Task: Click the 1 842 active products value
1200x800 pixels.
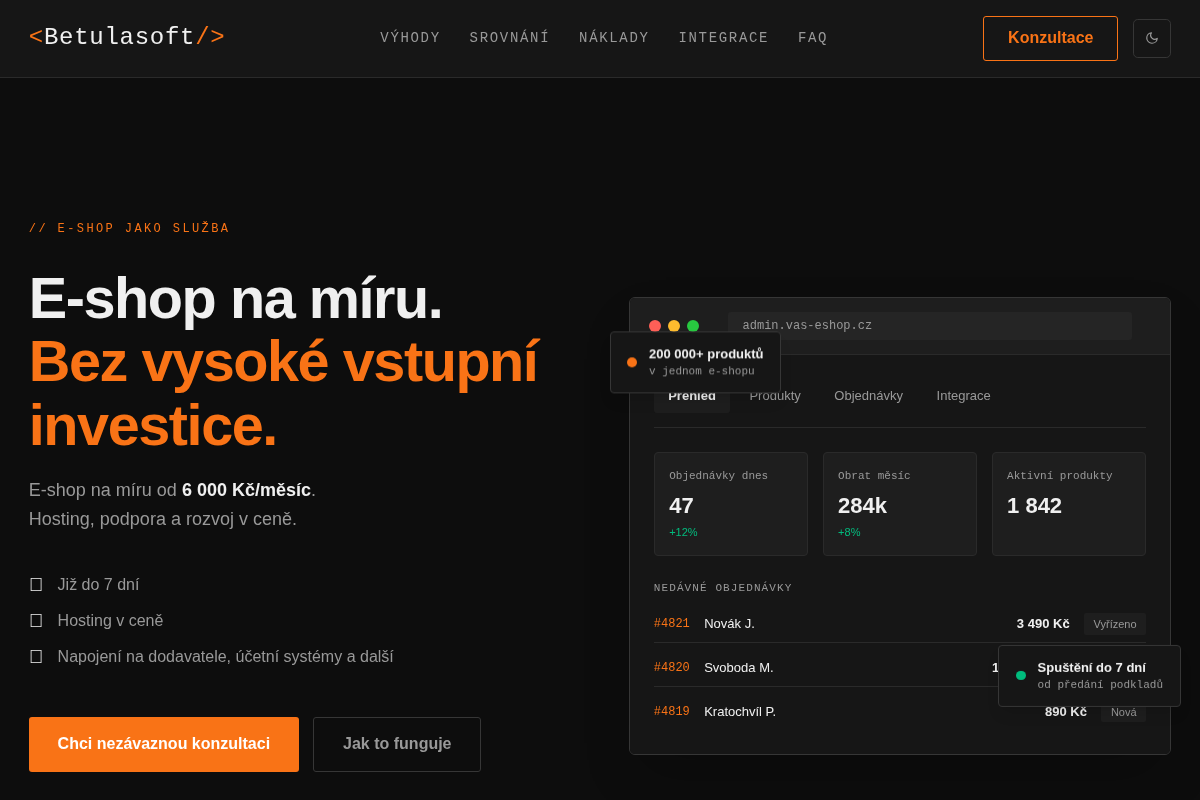Action: [x=1034, y=506]
